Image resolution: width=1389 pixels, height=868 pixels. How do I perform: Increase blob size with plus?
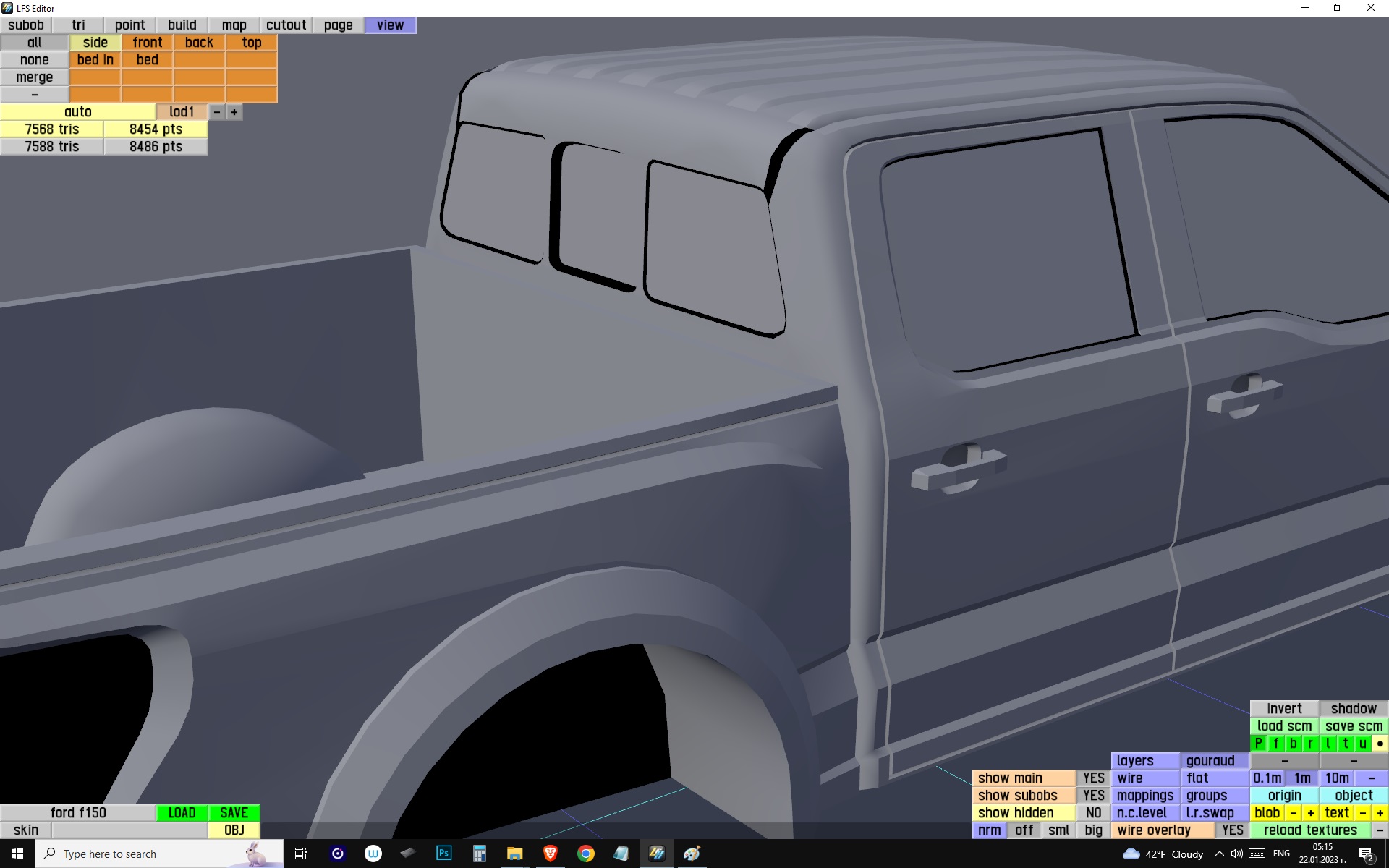coord(1310,812)
